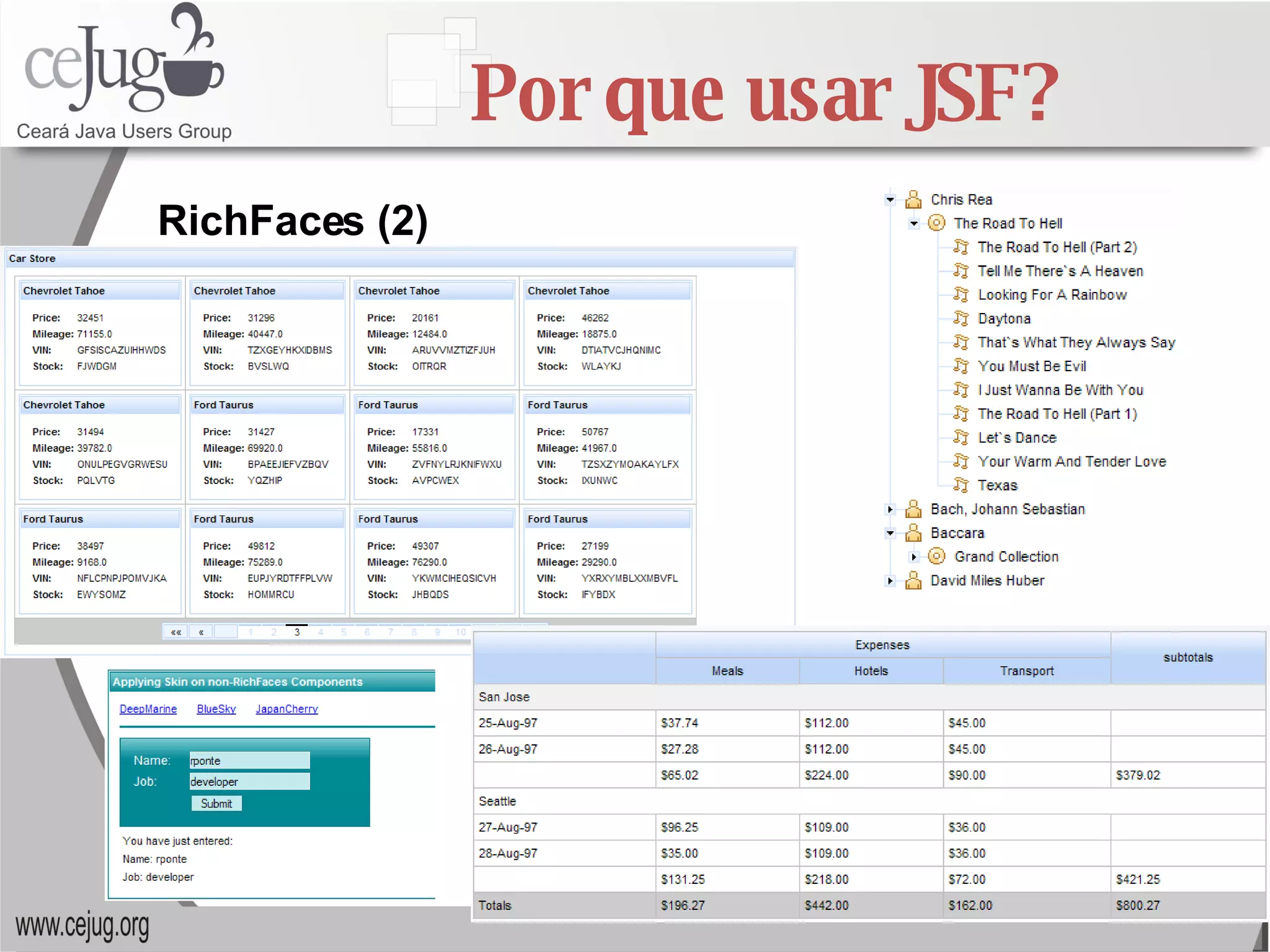Viewport: 1270px width, 952px height.
Task: Click the David Miles Huber artist icon
Action: click(913, 580)
